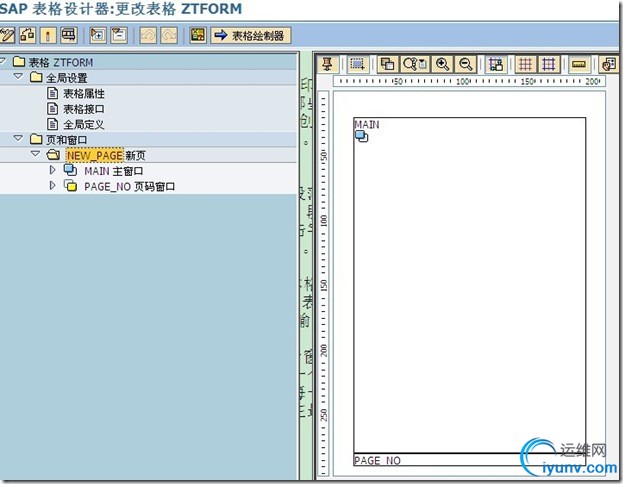The height and width of the screenshot is (484, 623).
Task: Select the 全局设置 tree folder
Action: coord(67,78)
